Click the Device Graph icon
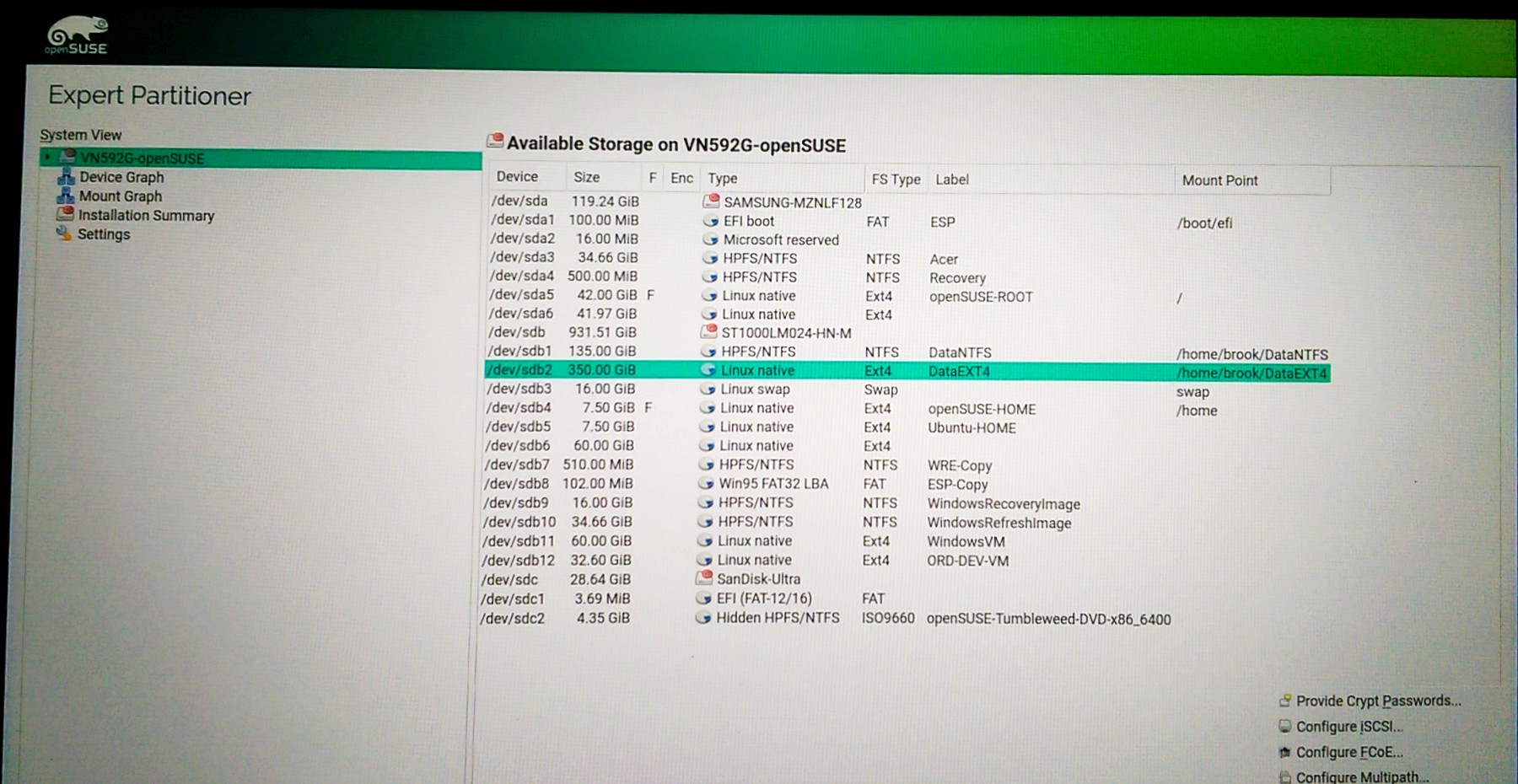Viewport: 1518px width, 784px height. 66,177
